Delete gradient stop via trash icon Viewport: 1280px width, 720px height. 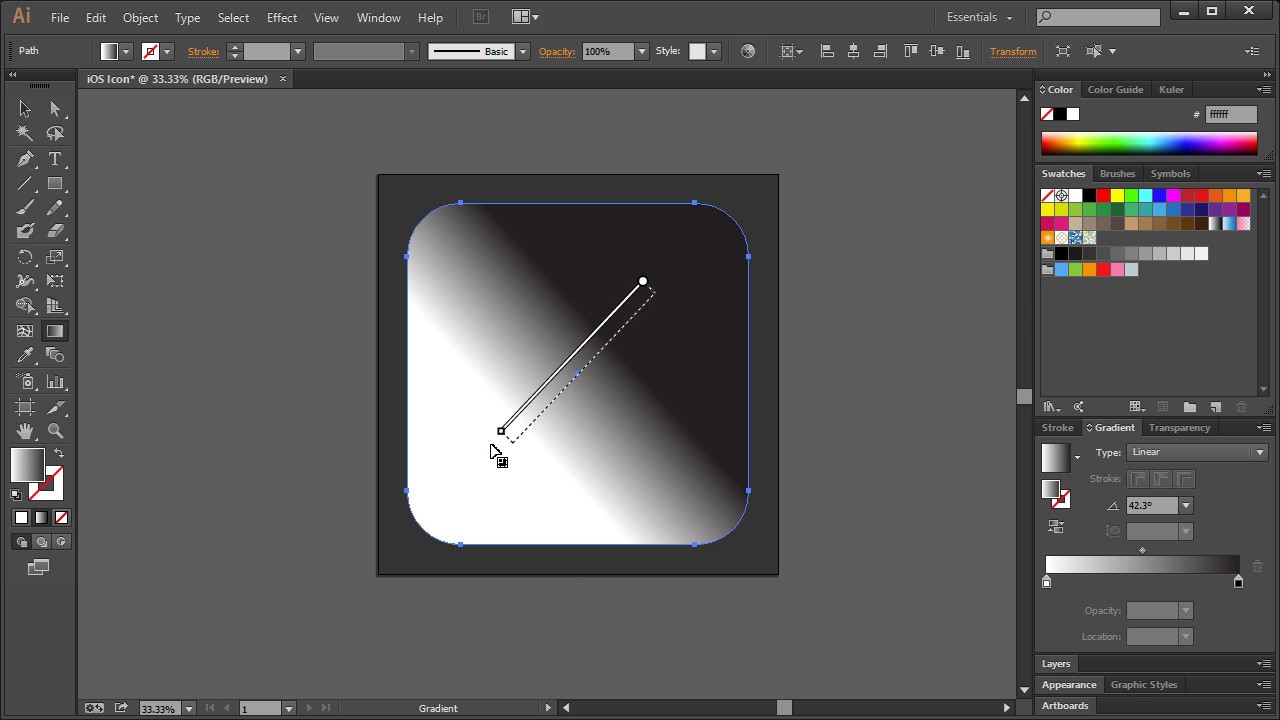point(1257,567)
